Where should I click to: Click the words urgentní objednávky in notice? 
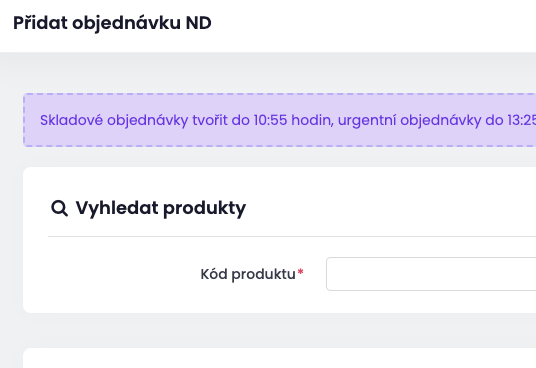410,121
